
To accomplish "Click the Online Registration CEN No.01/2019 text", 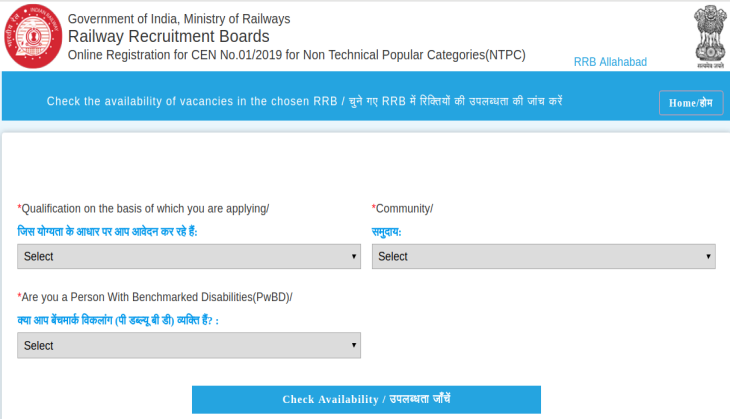I will [x=297, y=55].
